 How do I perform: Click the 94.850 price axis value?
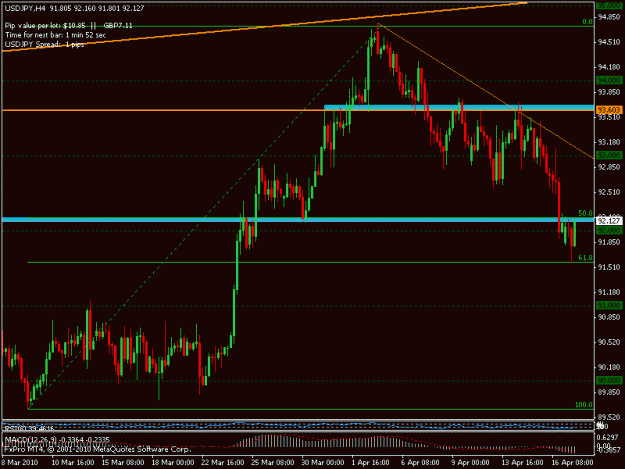[x=609, y=17]
